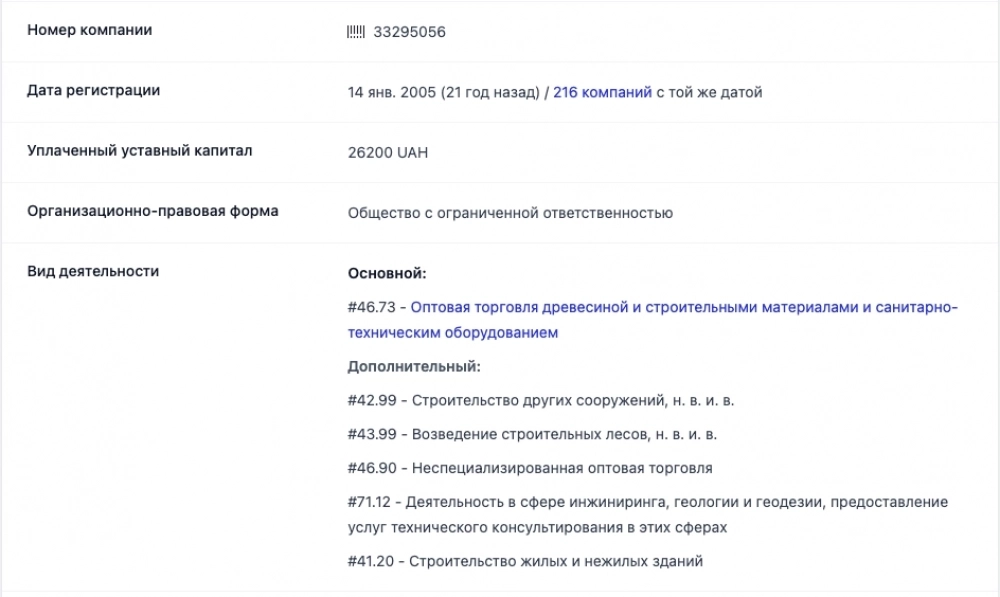Click the "Уплаченный уставный капитал" label
Image resolution: width=1000 pixels, height=597 pixels.
pyautogui.click(x=139, y=151)
